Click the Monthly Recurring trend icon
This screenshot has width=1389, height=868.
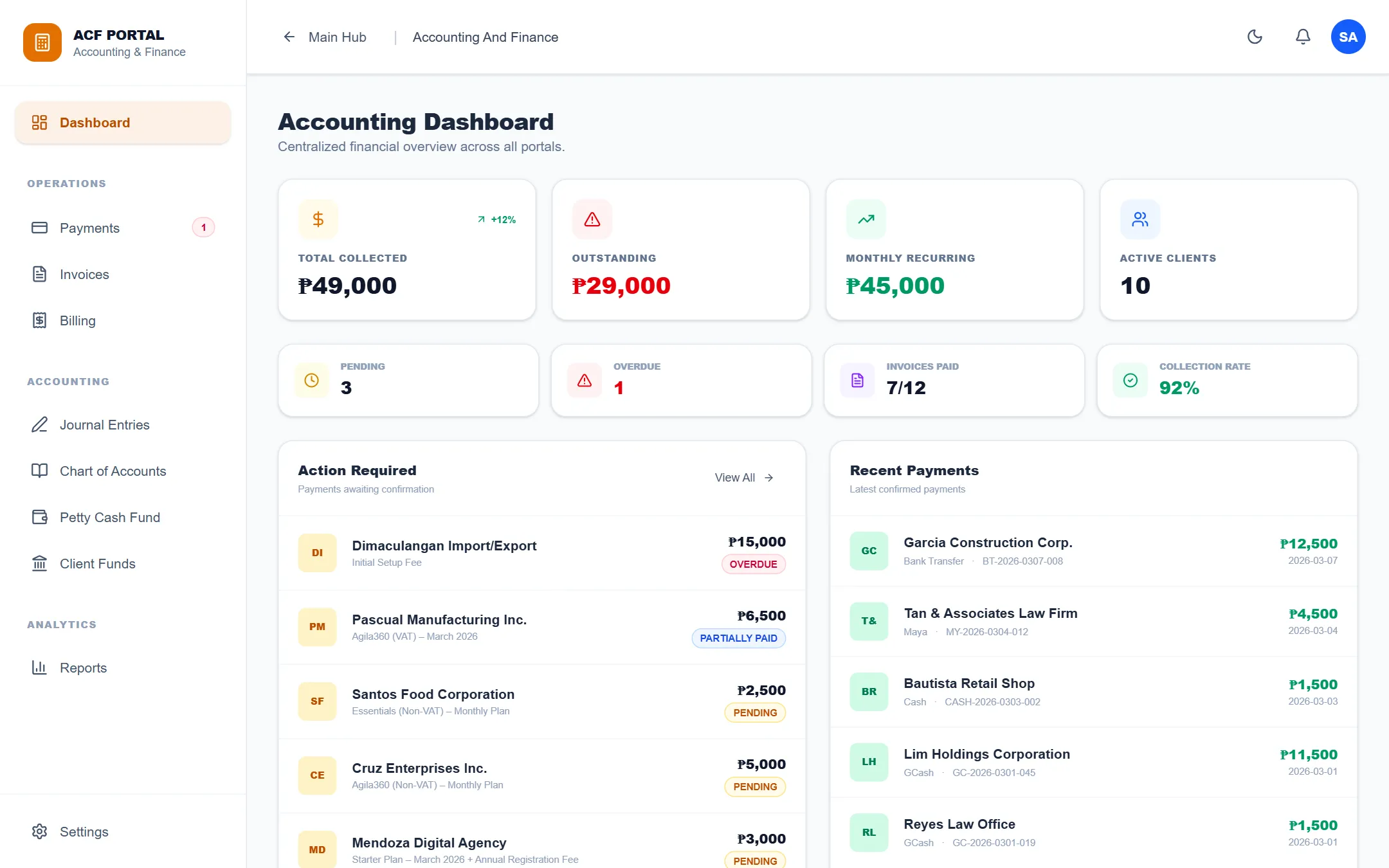pos(866,219)
